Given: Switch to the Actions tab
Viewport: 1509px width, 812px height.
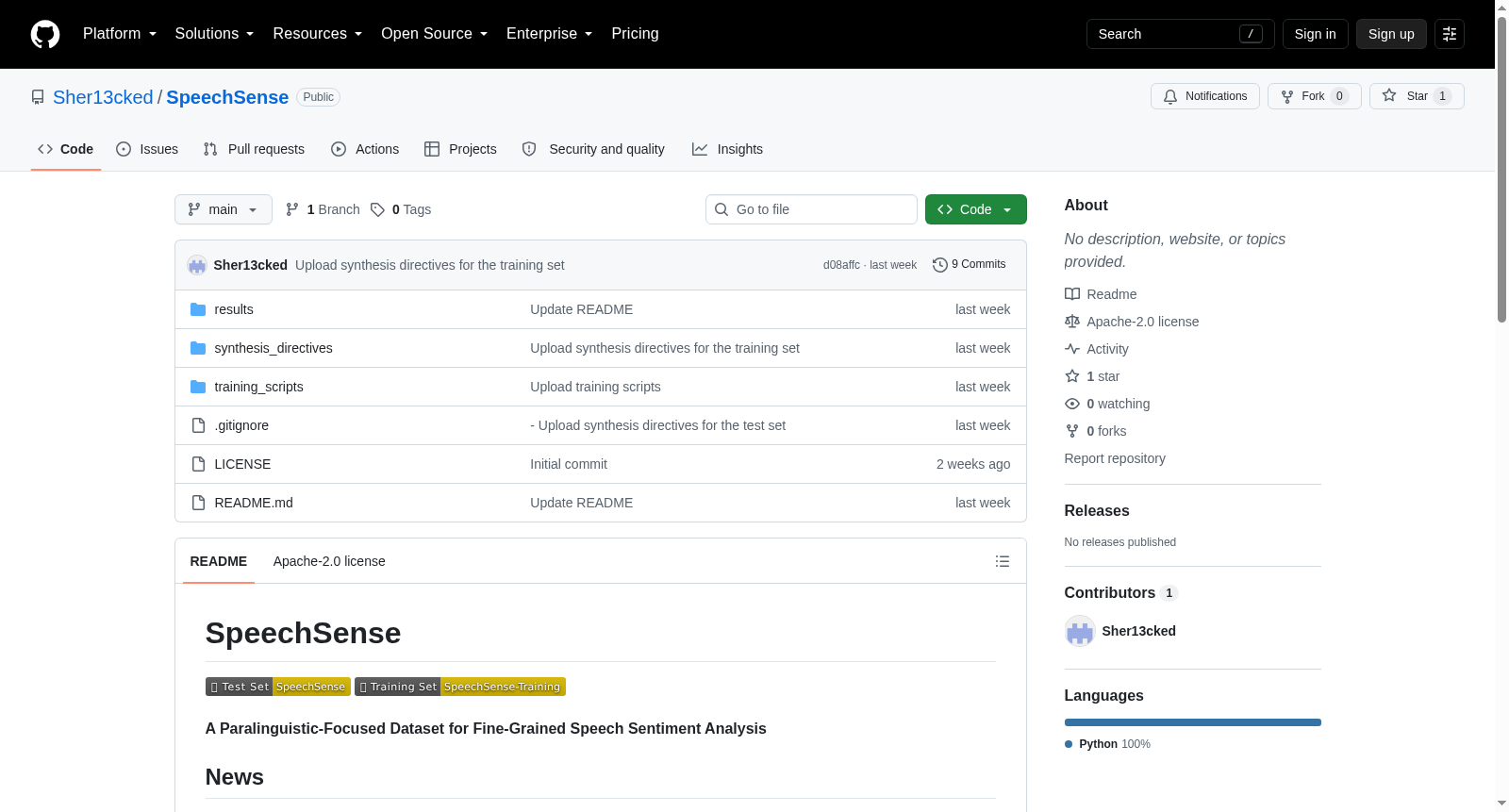Looking at the screenshot, I should tap(365, 149).
